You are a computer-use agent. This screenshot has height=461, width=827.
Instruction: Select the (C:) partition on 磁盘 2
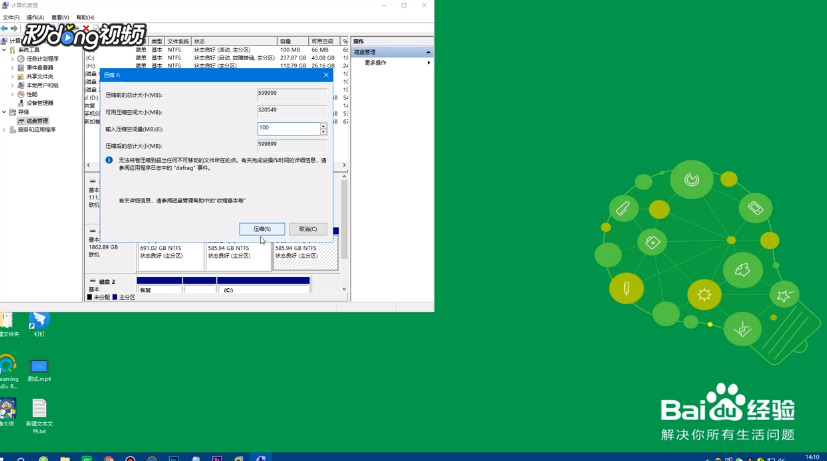point(263,286)
